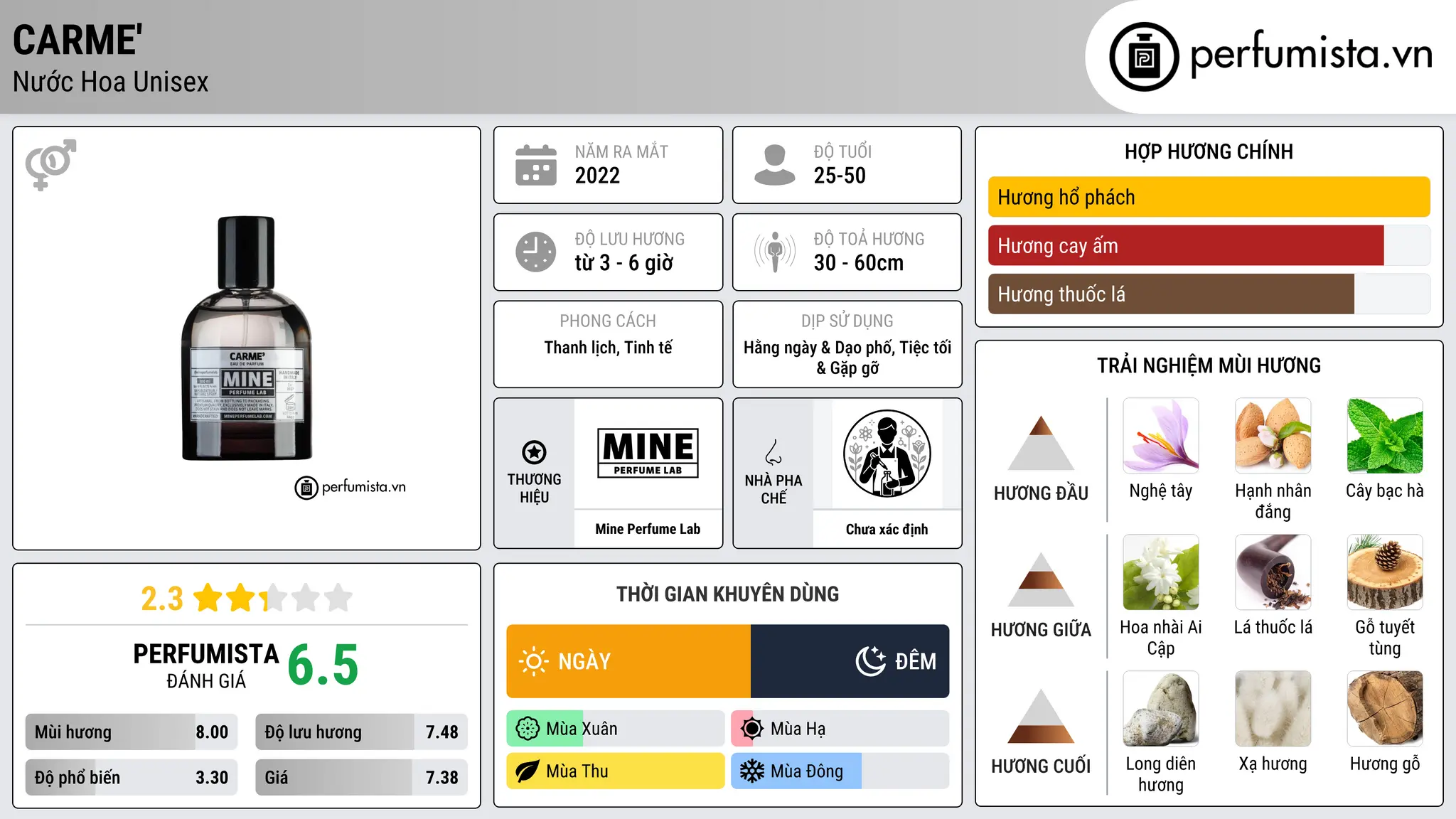Click the unisex gender symbol icon
Screen dimensions: 1456x819
click(x=50, y=164)
